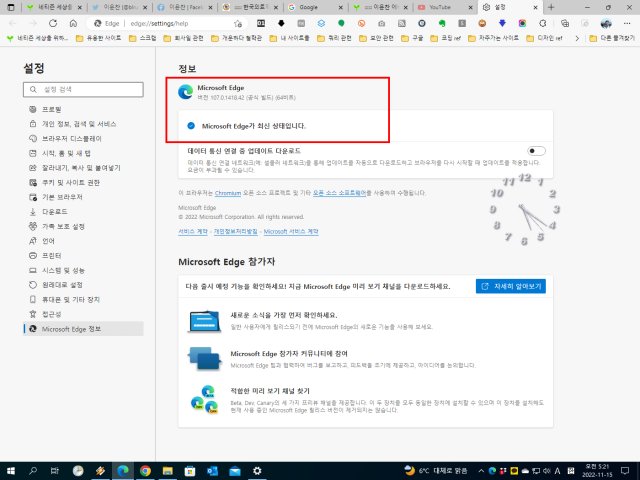Click the taskbar search icon
The width and height of the screenshot is (640, 480).
click(33, 471)
